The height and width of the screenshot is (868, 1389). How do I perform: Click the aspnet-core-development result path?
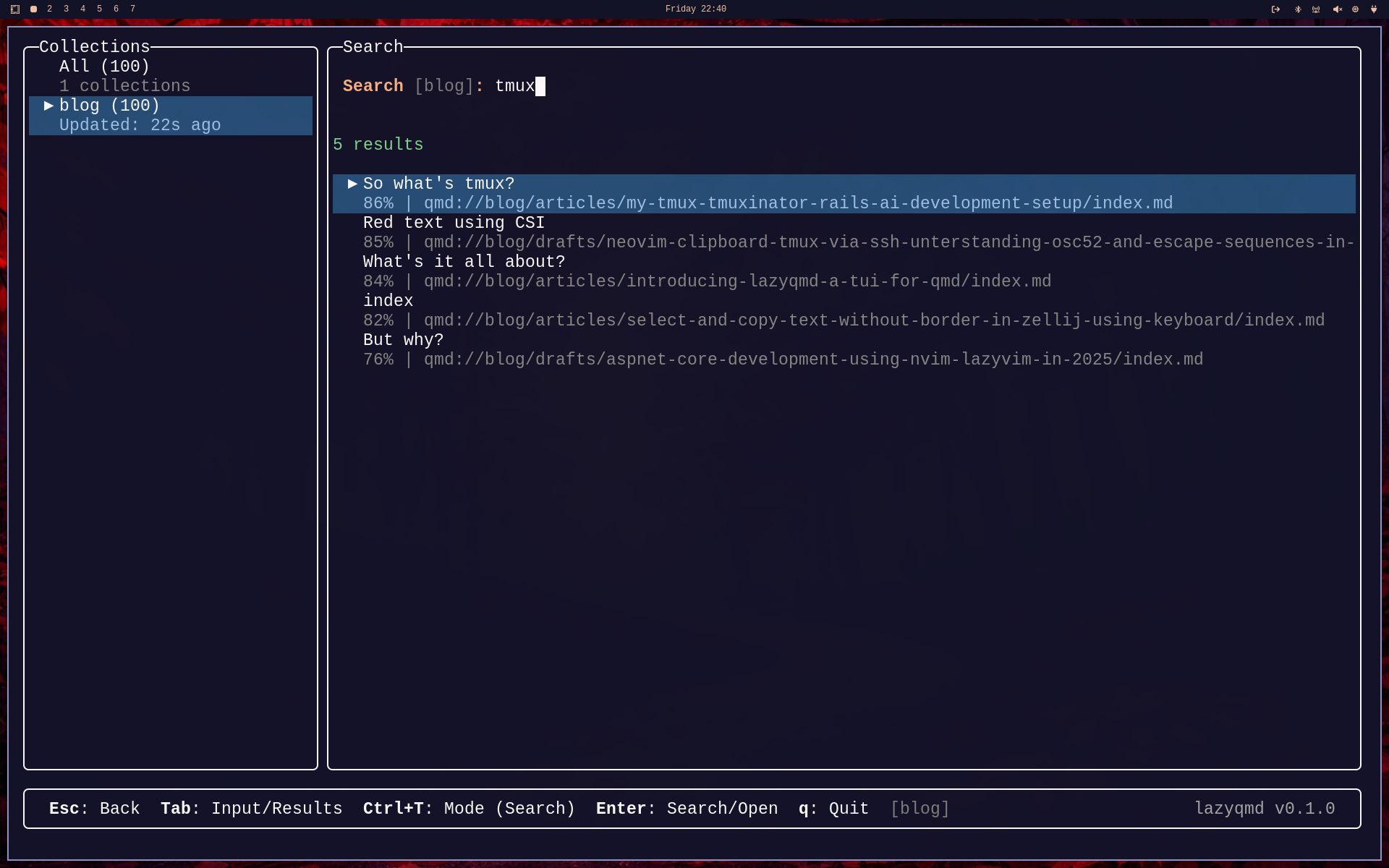pyautogui.click(x=812, y=359)
